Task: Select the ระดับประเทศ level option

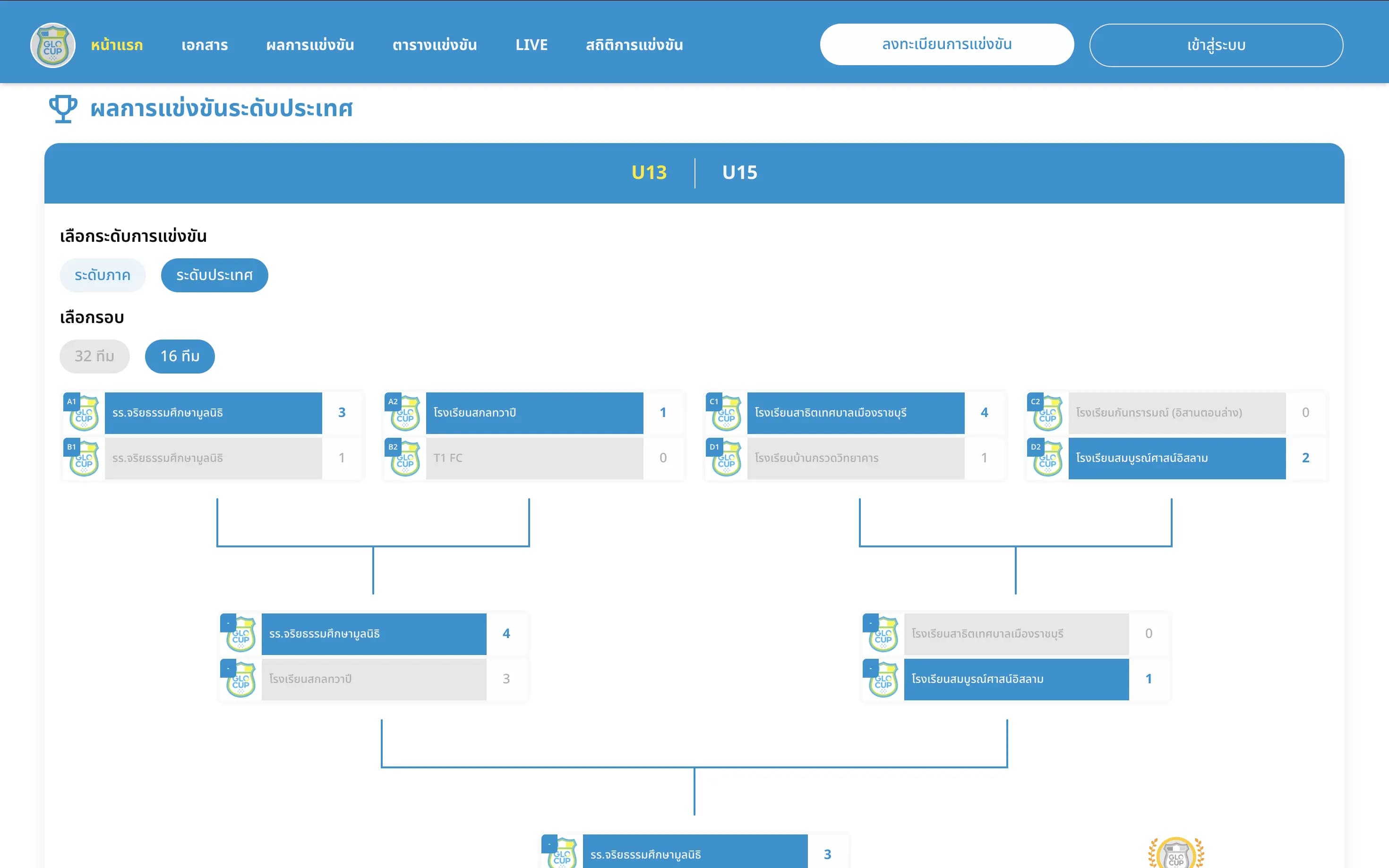Action: [x=214, y=275]
